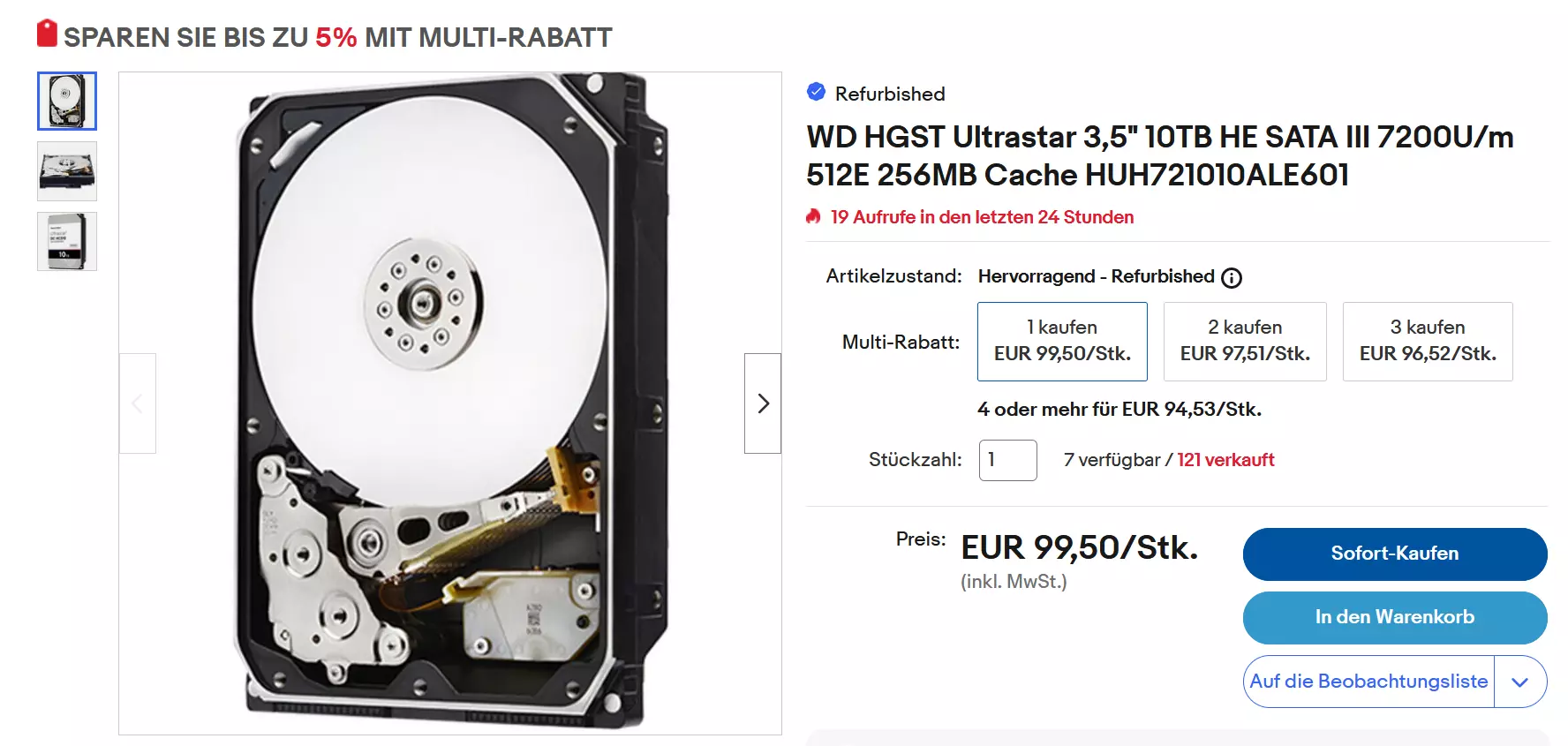This screenshot has height=746, width=1568.
Task: Click the info icon next to Hervorragend - Refurbished
Action: (1232, 277)
